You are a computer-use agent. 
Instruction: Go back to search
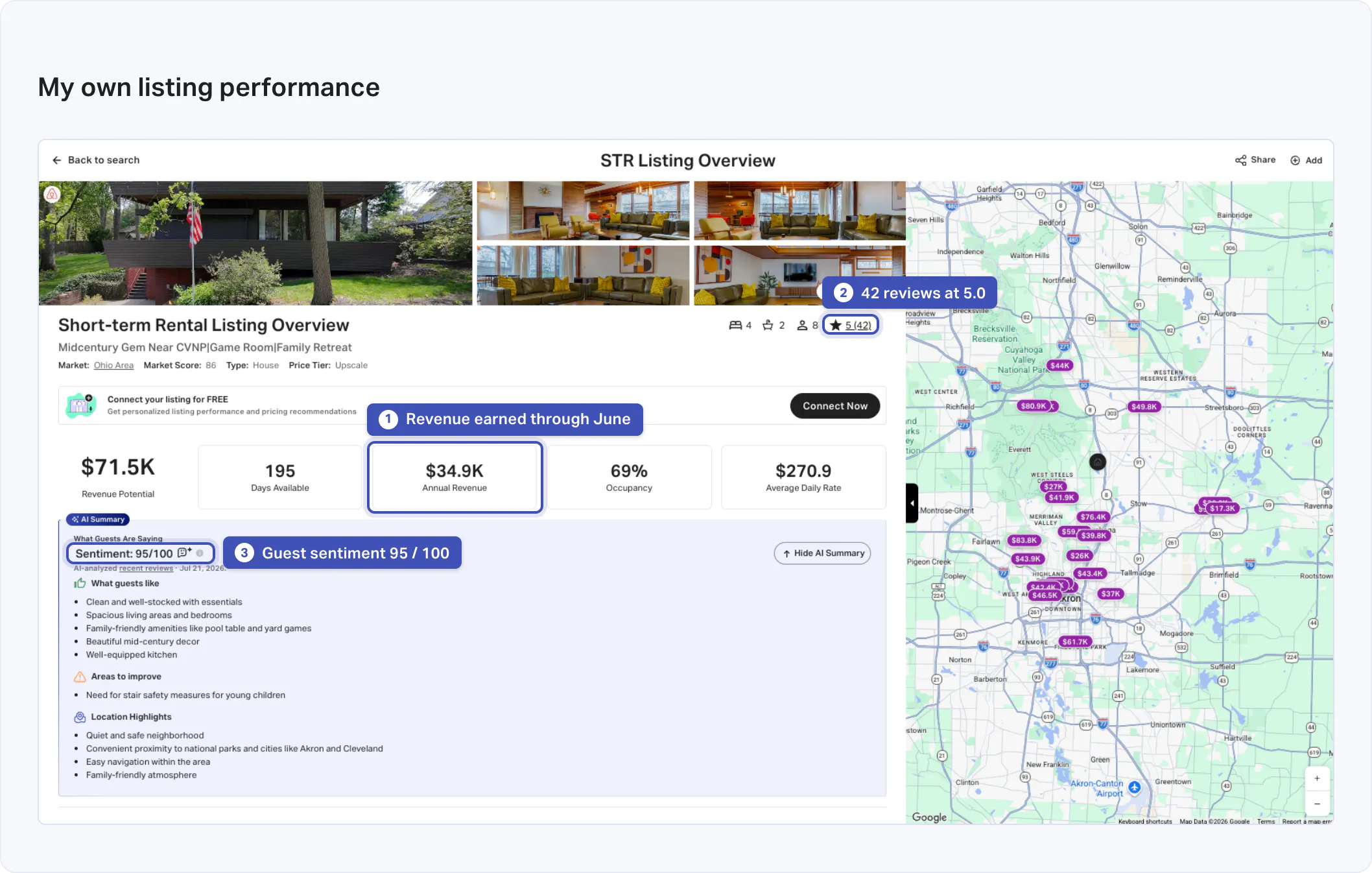(x=95, y=160)
